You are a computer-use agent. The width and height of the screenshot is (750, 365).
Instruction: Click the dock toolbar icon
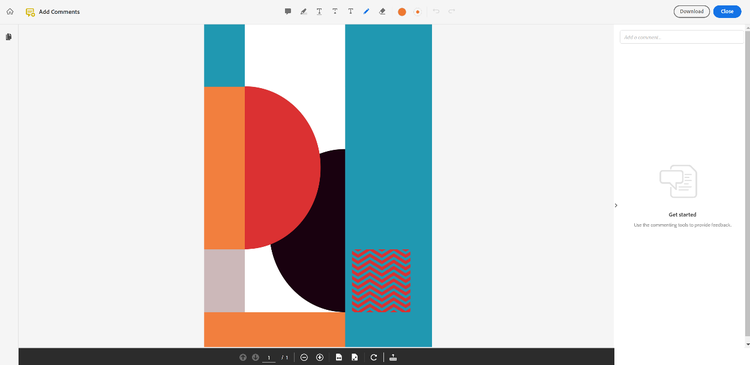point(393,357)
